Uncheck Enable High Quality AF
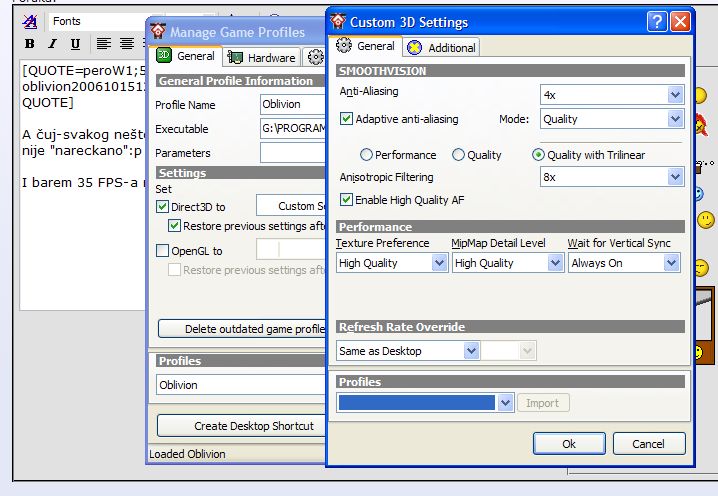Viewport: 718px width, 496px height. click(347, 200)
